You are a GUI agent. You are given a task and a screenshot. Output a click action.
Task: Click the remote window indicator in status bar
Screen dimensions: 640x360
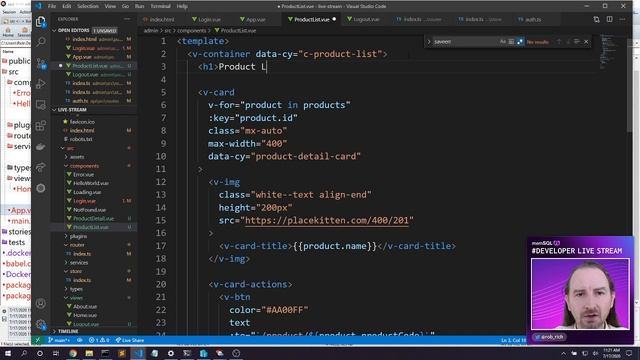(x=38, y=340)
